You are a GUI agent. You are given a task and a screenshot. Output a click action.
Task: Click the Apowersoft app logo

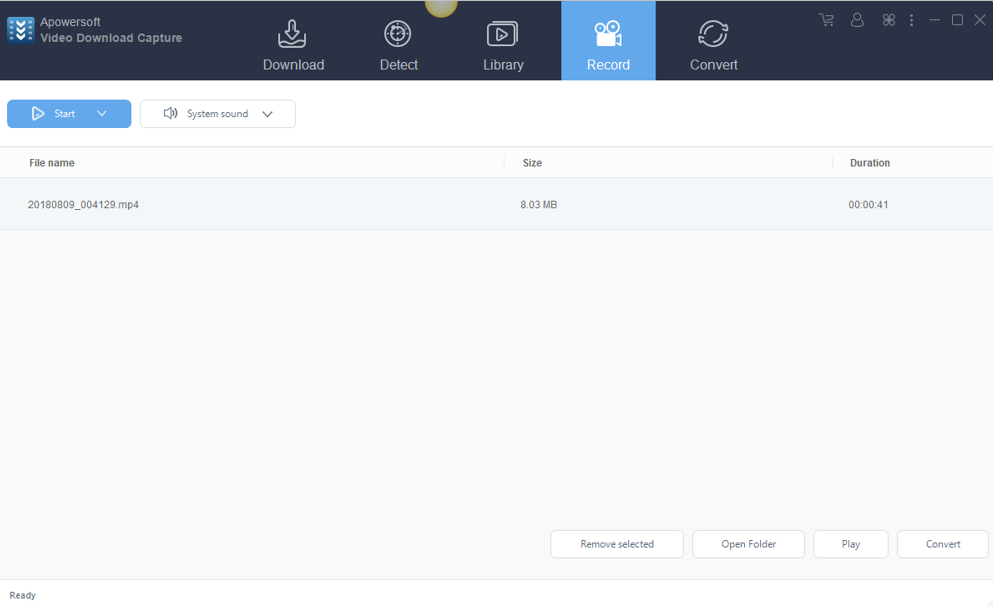click(20, 30)
